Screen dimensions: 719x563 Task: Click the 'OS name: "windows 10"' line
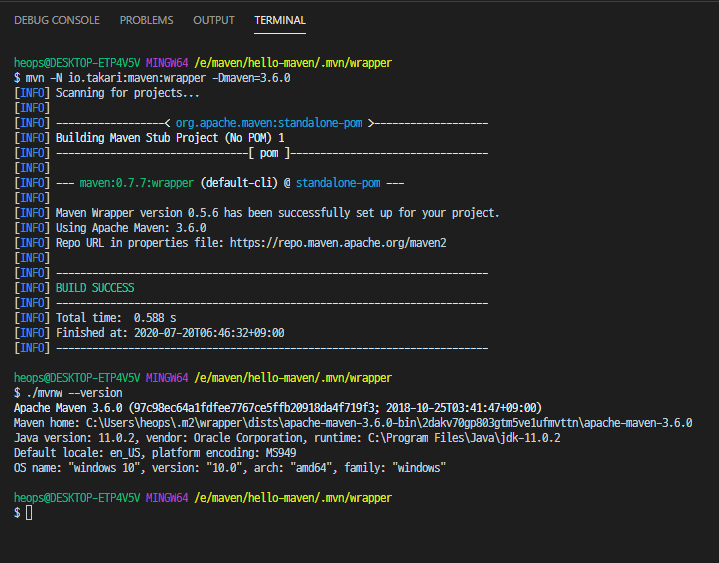coord(230,468)
